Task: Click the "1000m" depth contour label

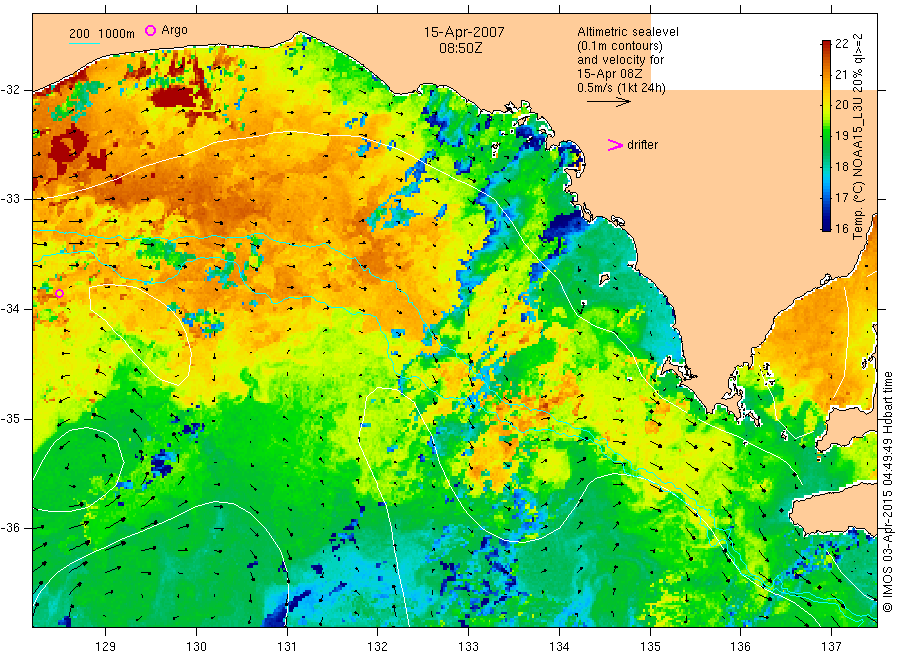Action: 117,34
